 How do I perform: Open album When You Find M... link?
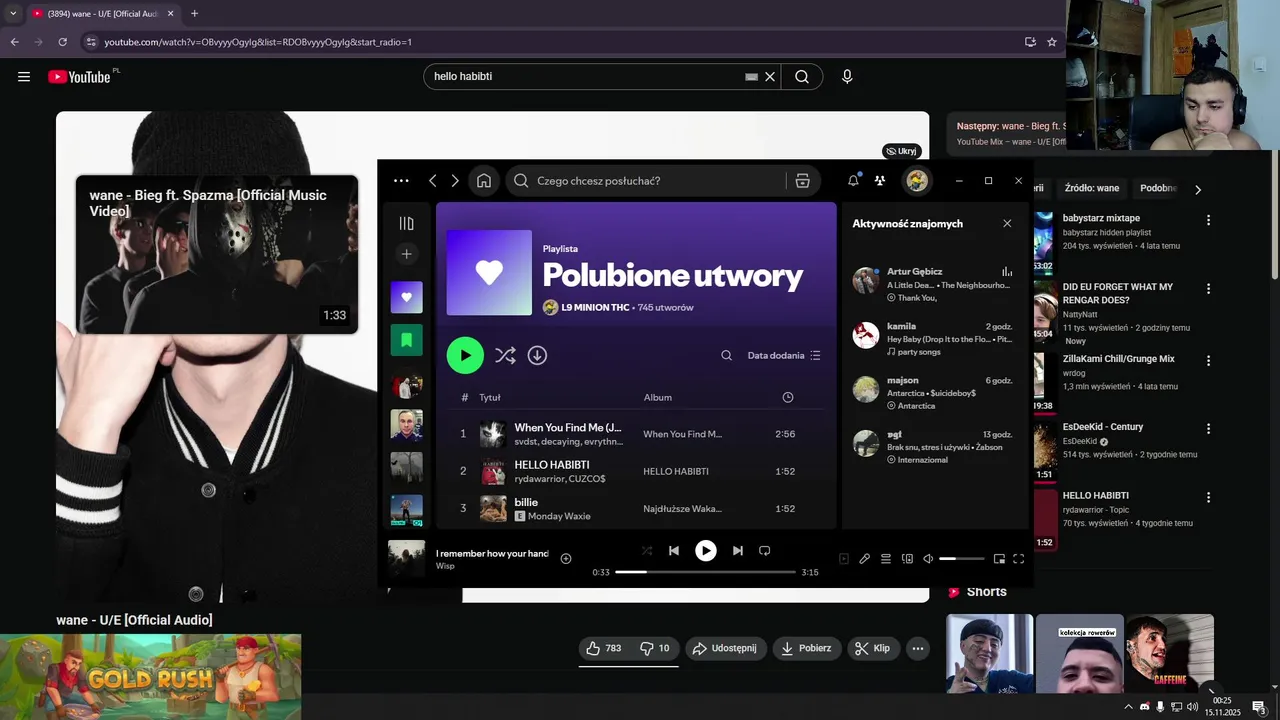682,434
